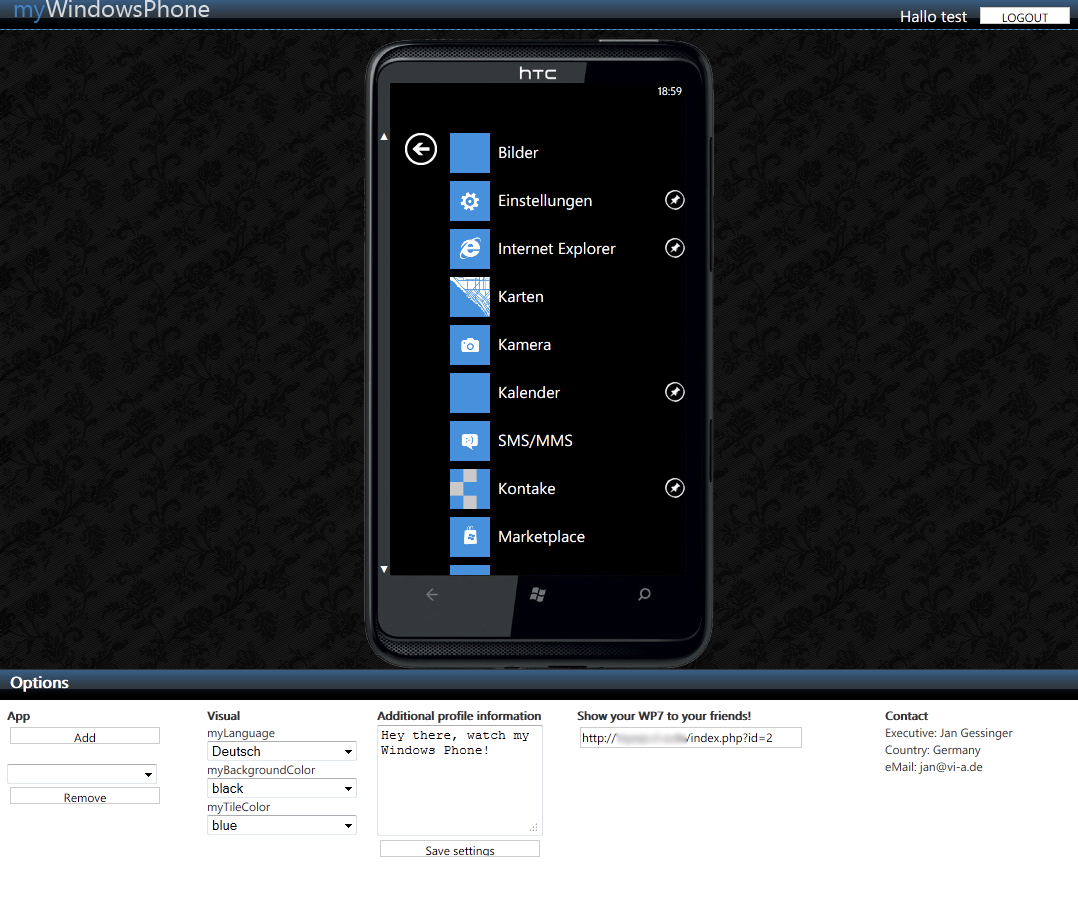The width and height of the screenshot is (1078, 901).
Task: Select the Bilder label text
Action: click(x=518, y=153)
